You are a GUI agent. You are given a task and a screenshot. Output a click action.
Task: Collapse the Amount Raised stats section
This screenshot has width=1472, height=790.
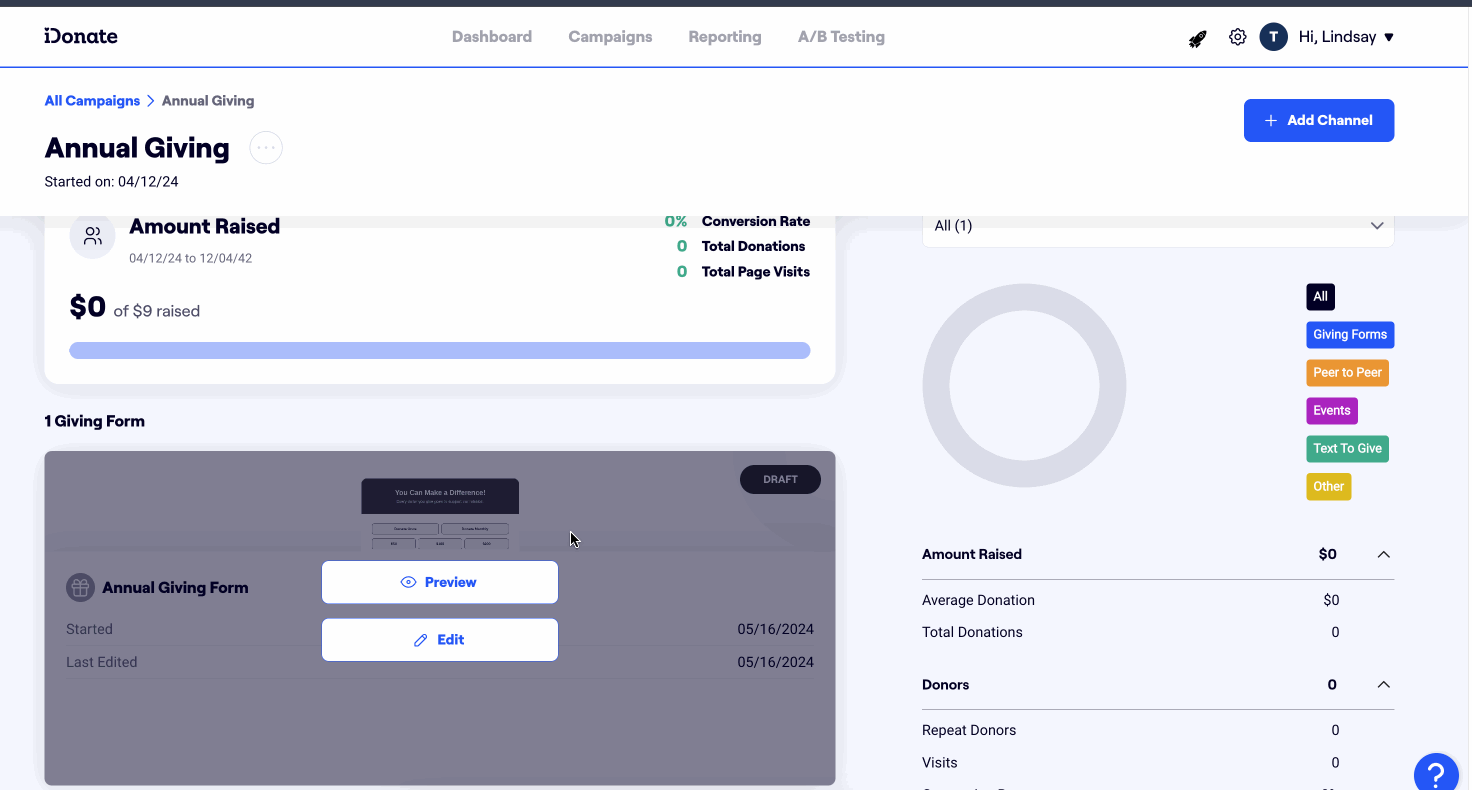click(1384, 554)
